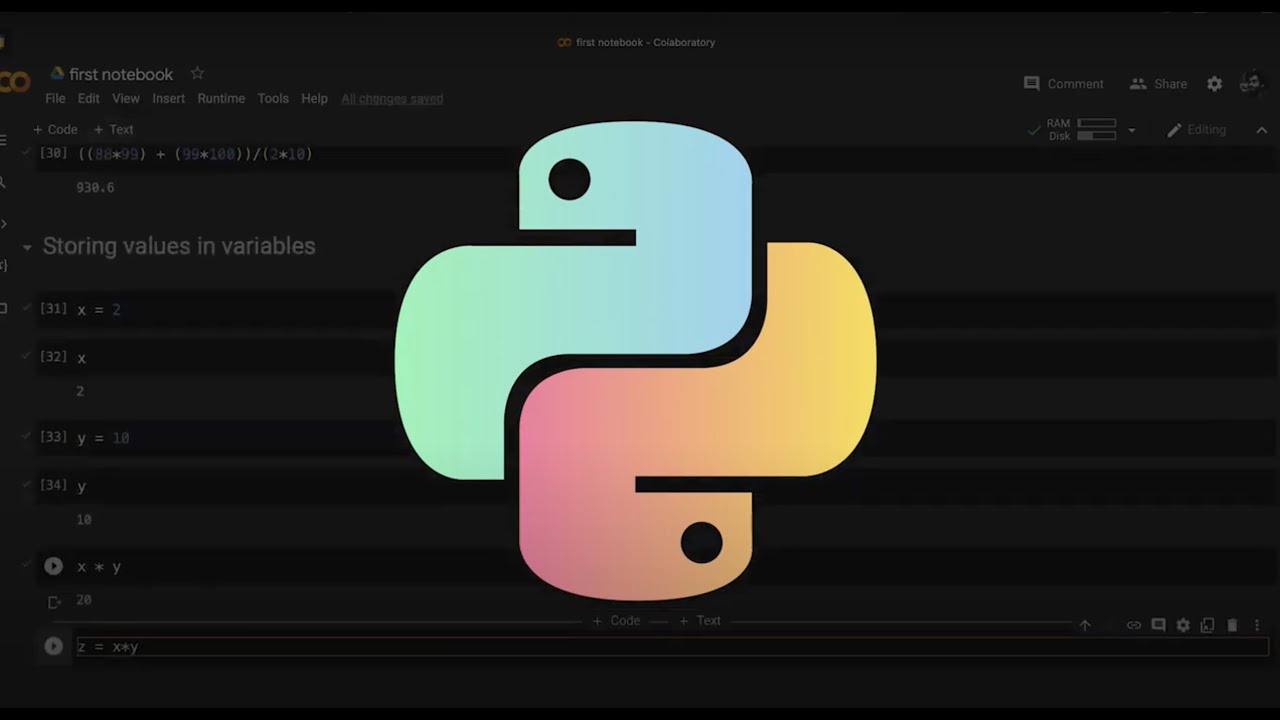Add a comment from the cell toolbar
1280x720 pixels.
click(1158, 625)
